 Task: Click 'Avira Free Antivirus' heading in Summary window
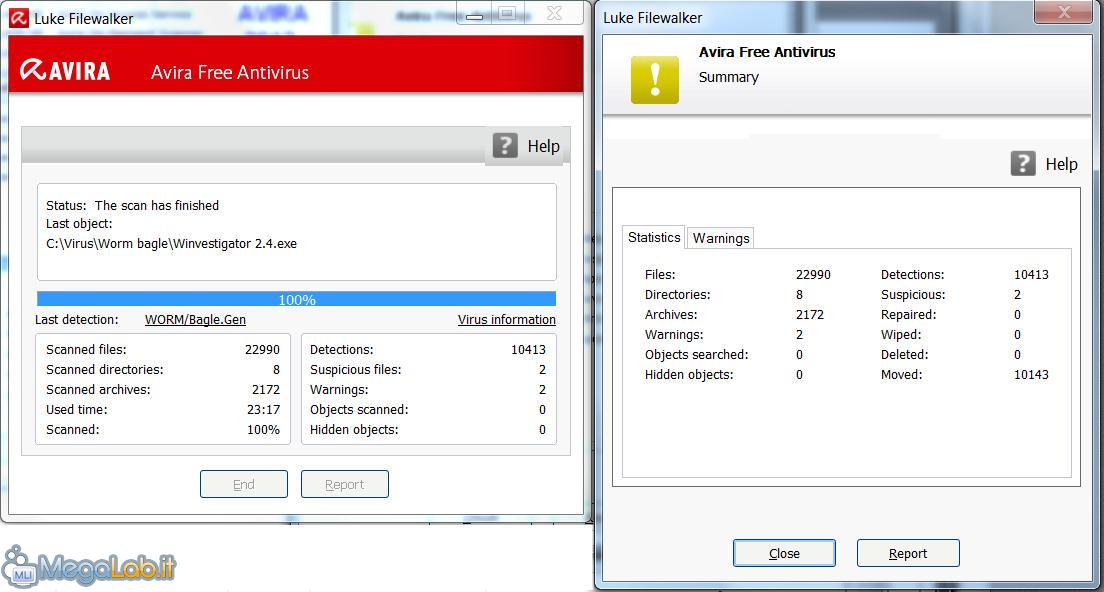click(x=767, y=52)
